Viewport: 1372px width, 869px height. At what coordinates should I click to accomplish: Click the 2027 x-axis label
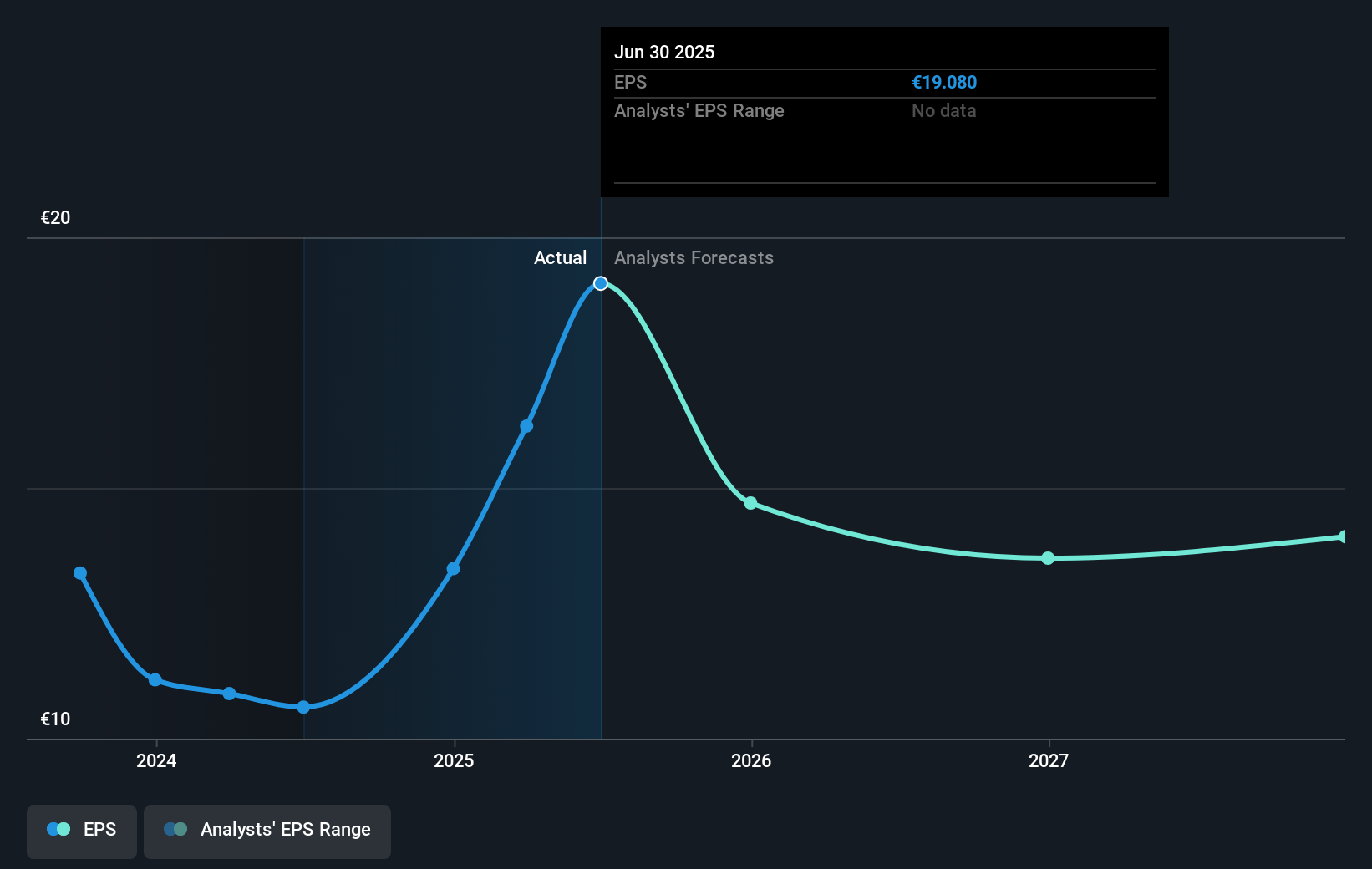coord(1049,760)
